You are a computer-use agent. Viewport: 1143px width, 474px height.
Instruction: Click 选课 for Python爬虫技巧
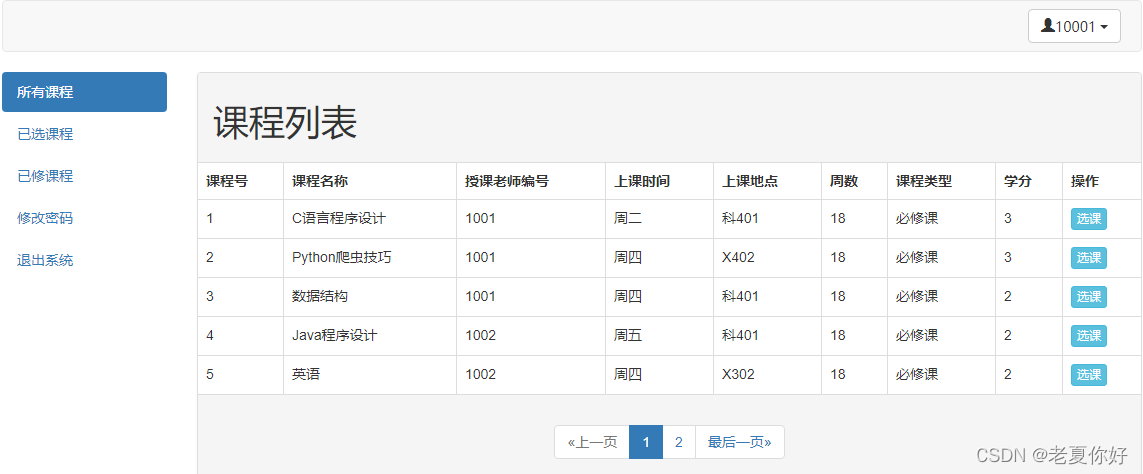pyautogui.click(x=1088, y=257)
